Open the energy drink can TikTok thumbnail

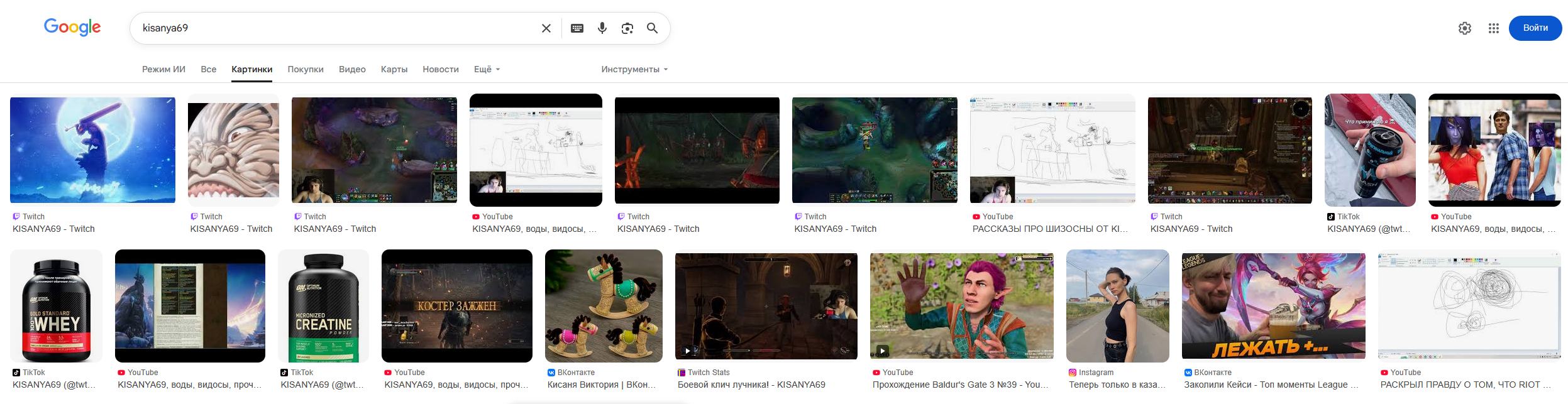1370,150
